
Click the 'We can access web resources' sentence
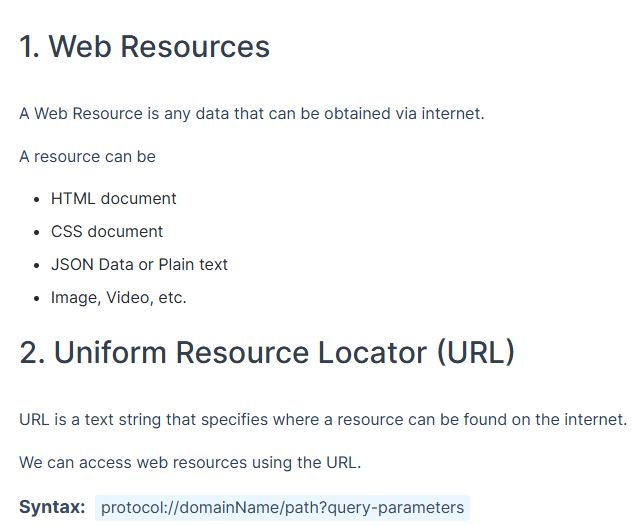(190, 463)
